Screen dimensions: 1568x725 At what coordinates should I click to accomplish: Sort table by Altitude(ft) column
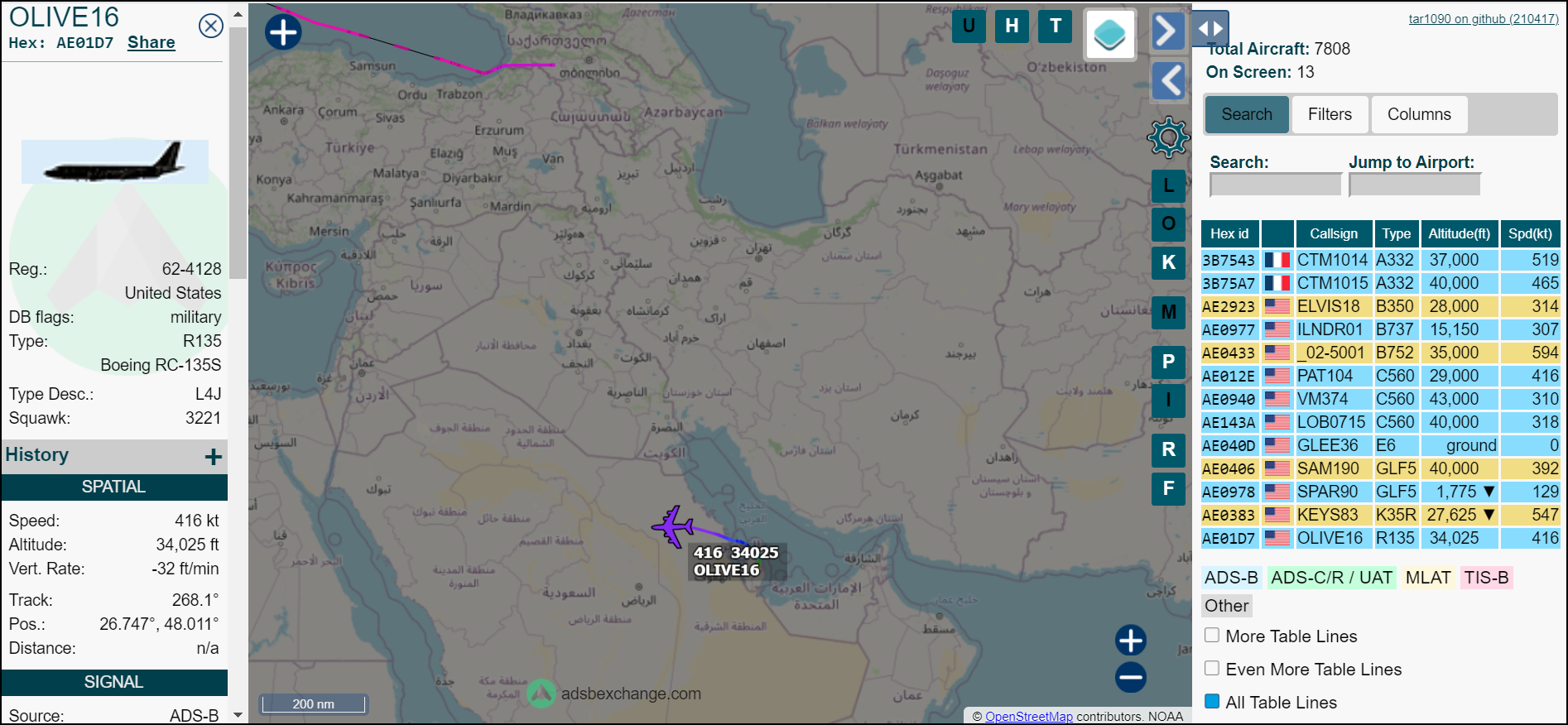[x=1460, y=233]
